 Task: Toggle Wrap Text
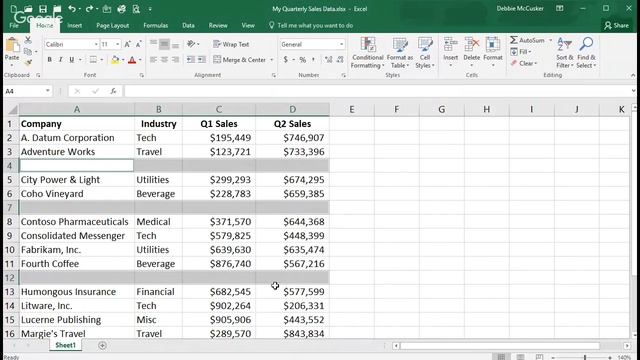[x=231, y=44]
